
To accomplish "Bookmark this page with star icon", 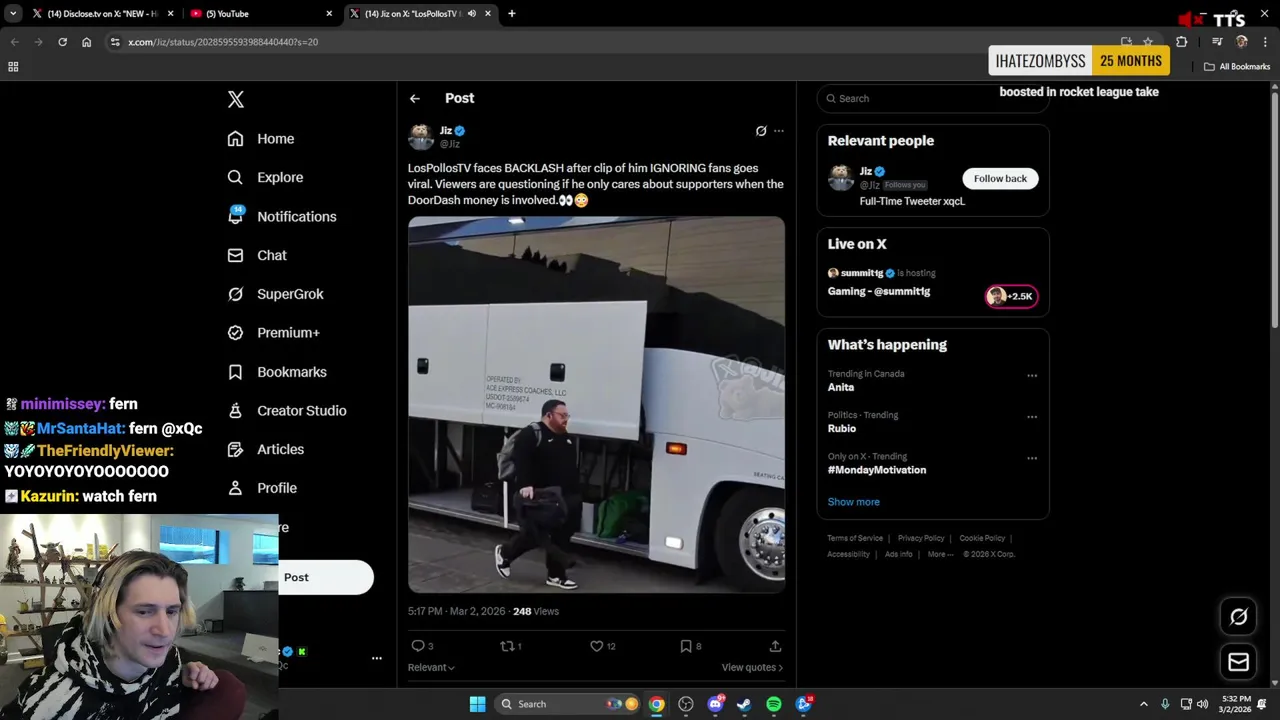I will (1148, 42).
